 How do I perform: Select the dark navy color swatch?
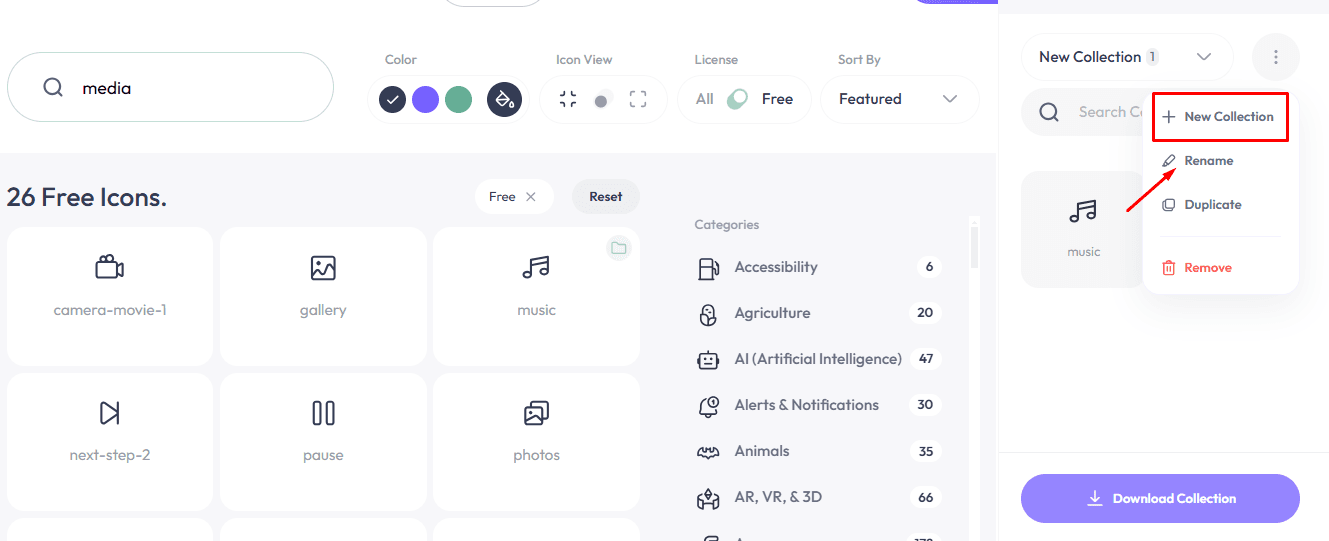coord(393,99)
